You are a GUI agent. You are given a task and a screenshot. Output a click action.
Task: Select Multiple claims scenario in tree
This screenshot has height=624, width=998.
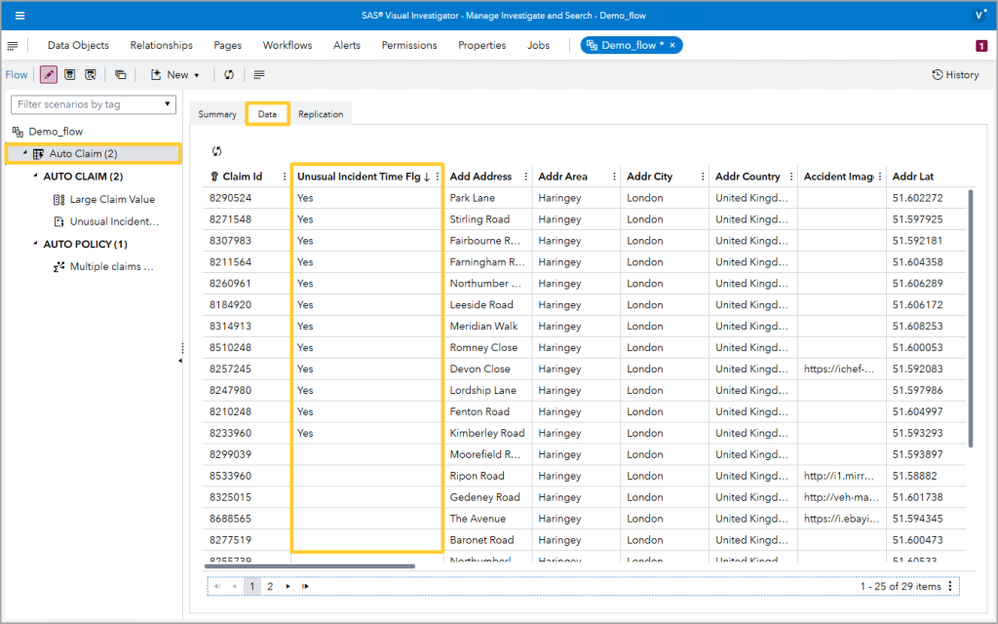(111, 266)
